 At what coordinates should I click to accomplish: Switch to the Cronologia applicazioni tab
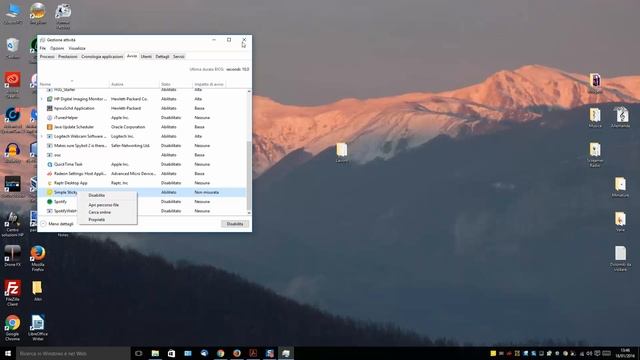[102, 56]
